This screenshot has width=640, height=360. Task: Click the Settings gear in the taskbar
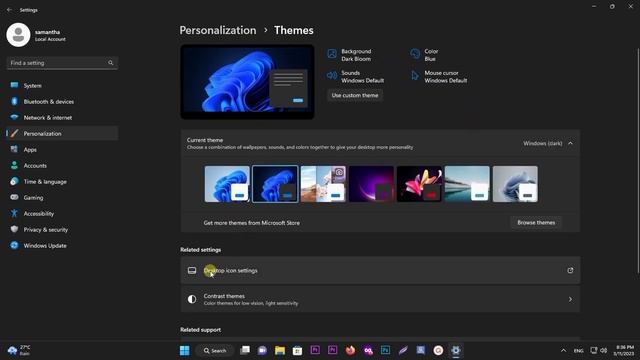[456, 350]
